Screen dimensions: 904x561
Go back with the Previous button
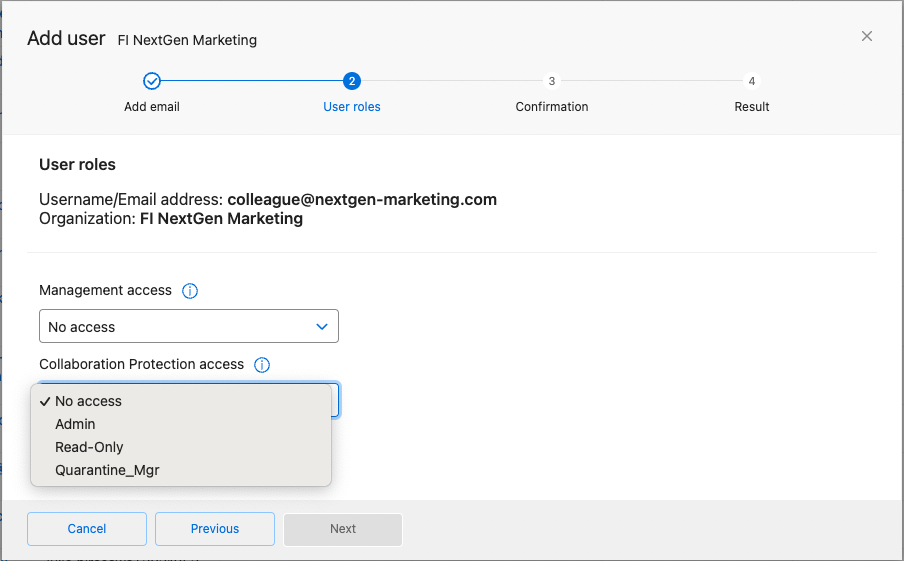tap(215, 529)
